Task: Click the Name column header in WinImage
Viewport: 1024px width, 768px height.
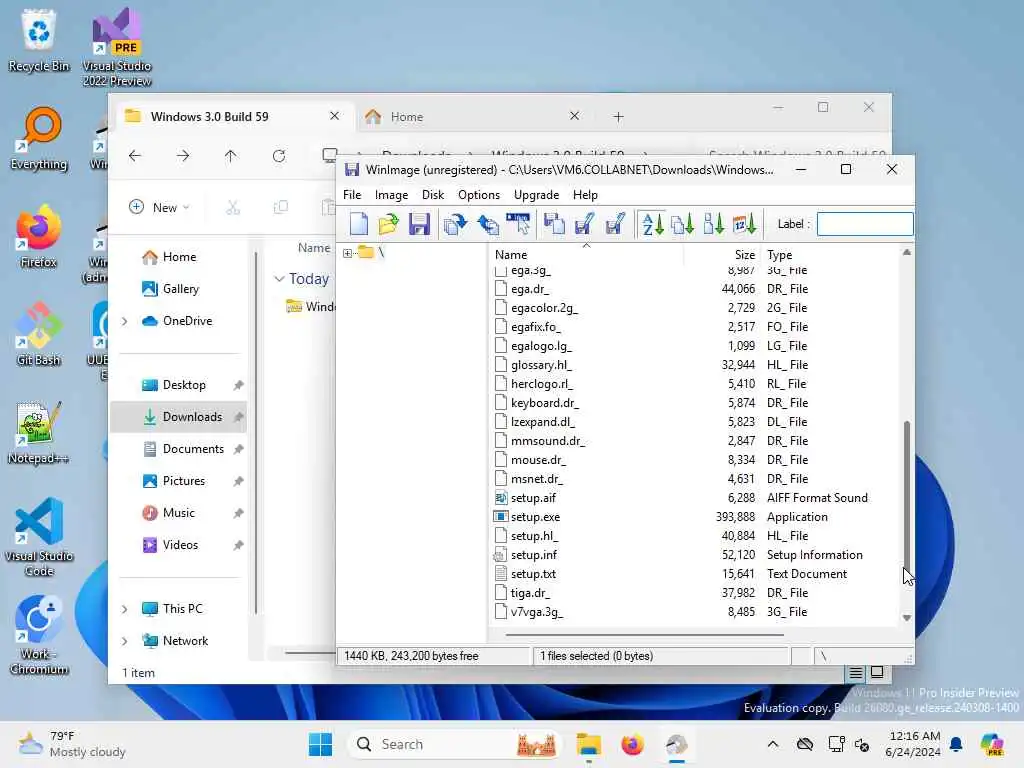Action: pos(511,255)
